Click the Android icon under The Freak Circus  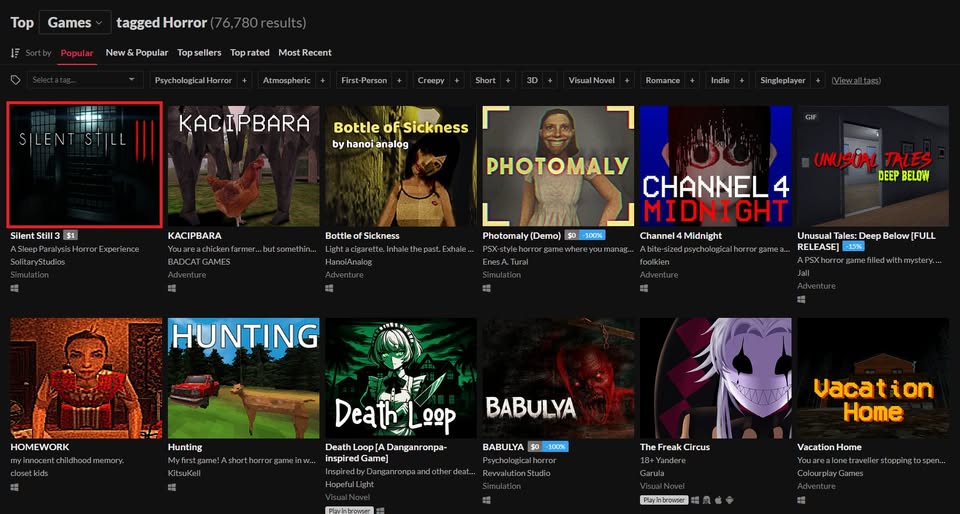click(731, 500)
